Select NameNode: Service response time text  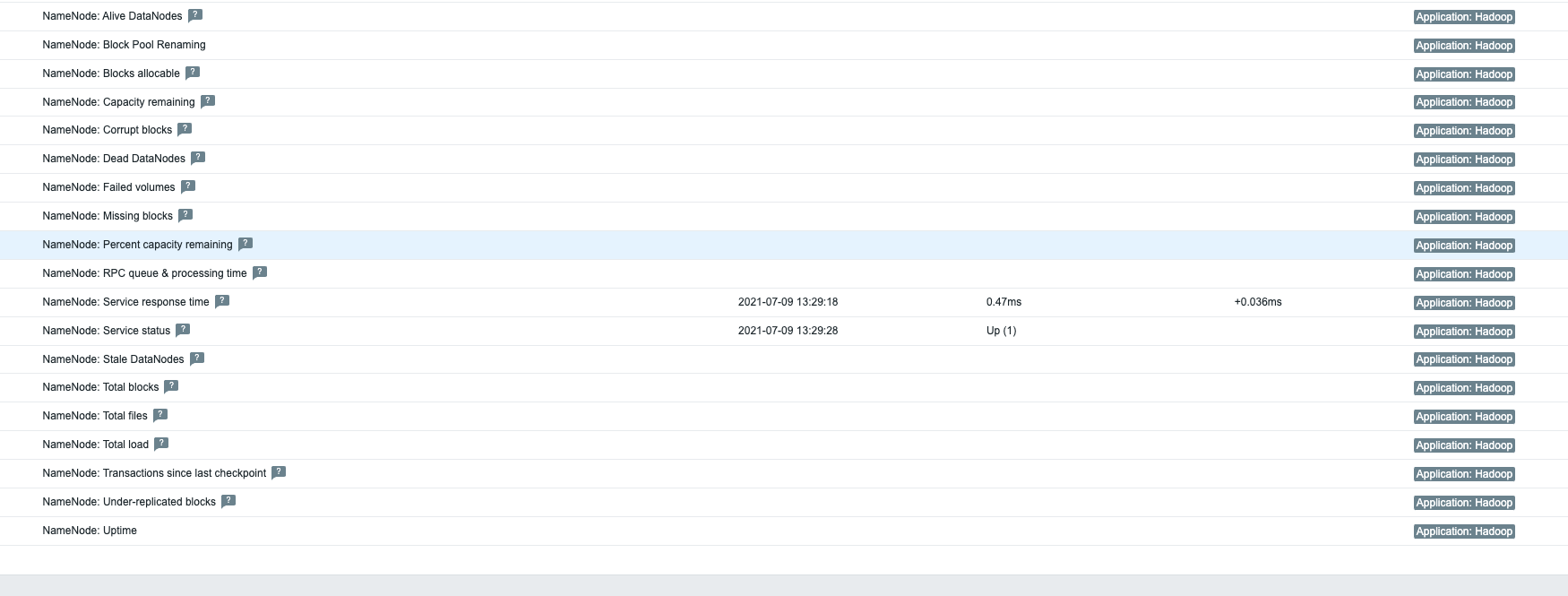(x=125, y=302)
